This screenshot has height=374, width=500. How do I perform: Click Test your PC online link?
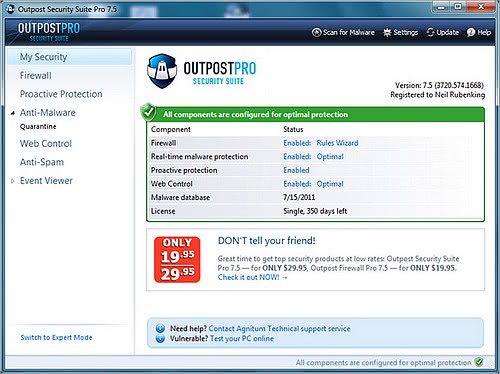click(242, 339)
